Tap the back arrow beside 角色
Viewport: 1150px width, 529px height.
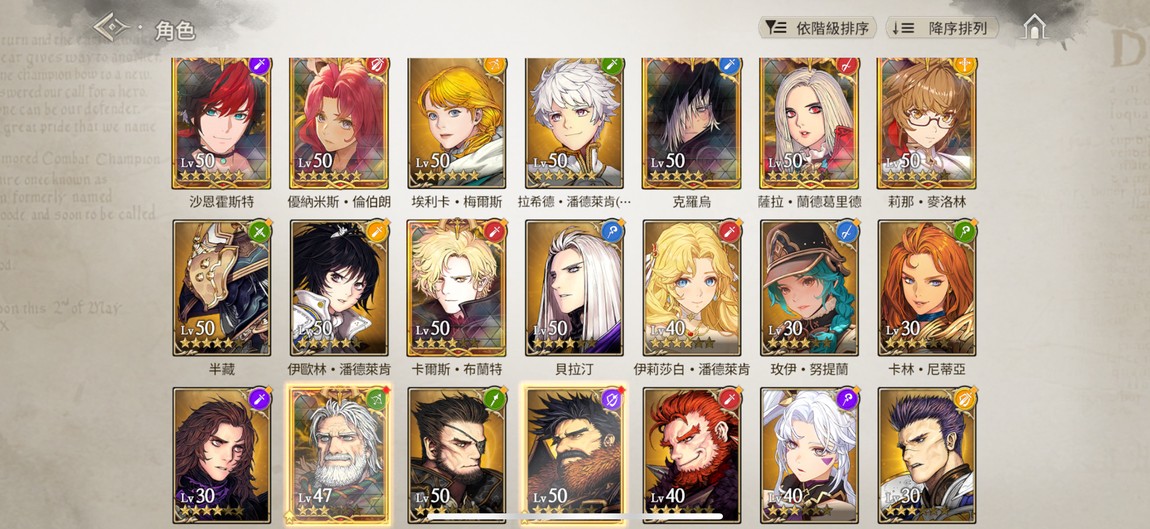coord(112,28)
